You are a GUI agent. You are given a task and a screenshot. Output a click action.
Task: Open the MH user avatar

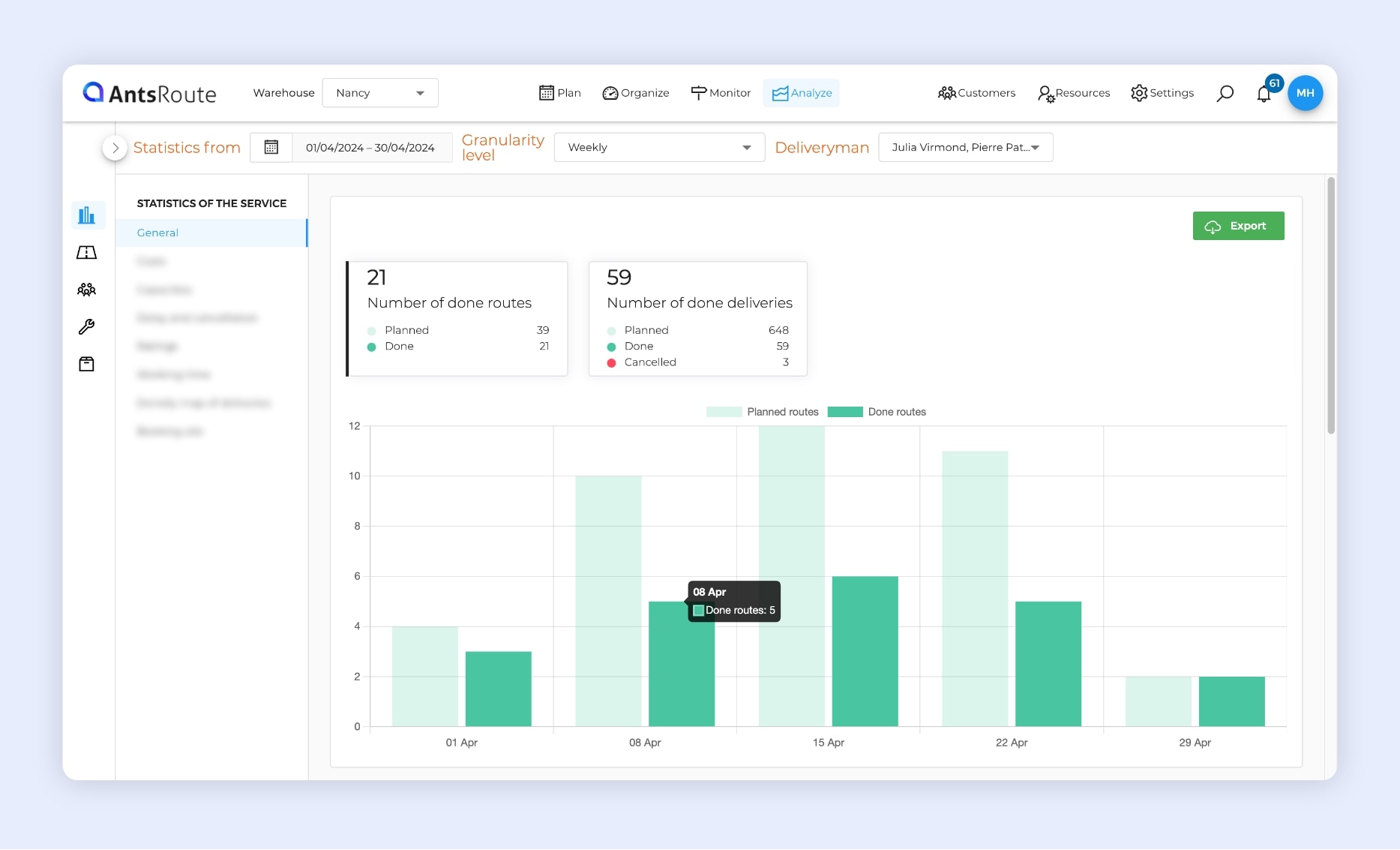pos(1305,93)
